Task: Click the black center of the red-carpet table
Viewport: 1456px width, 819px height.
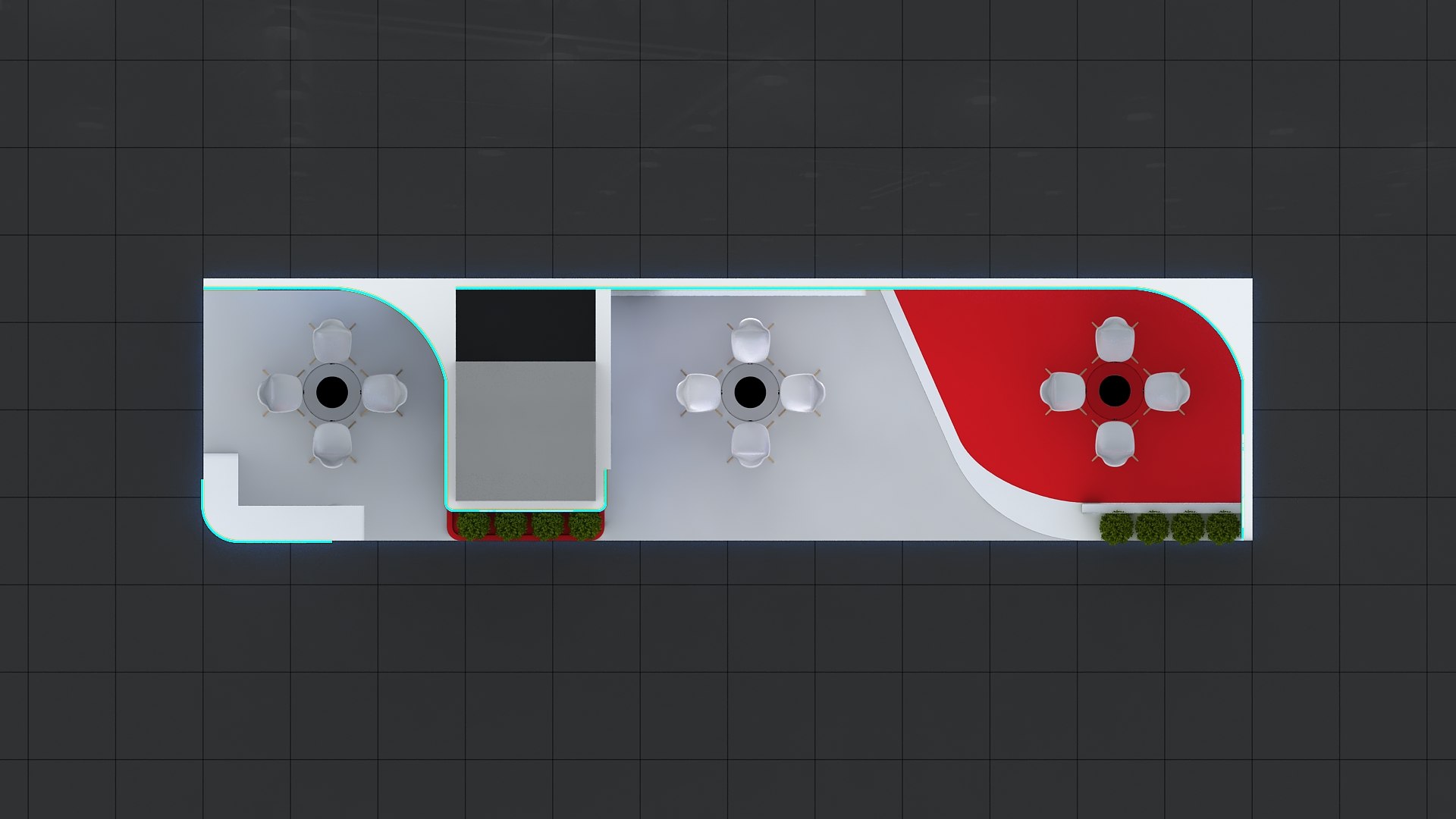Action: coord(1114,391)
